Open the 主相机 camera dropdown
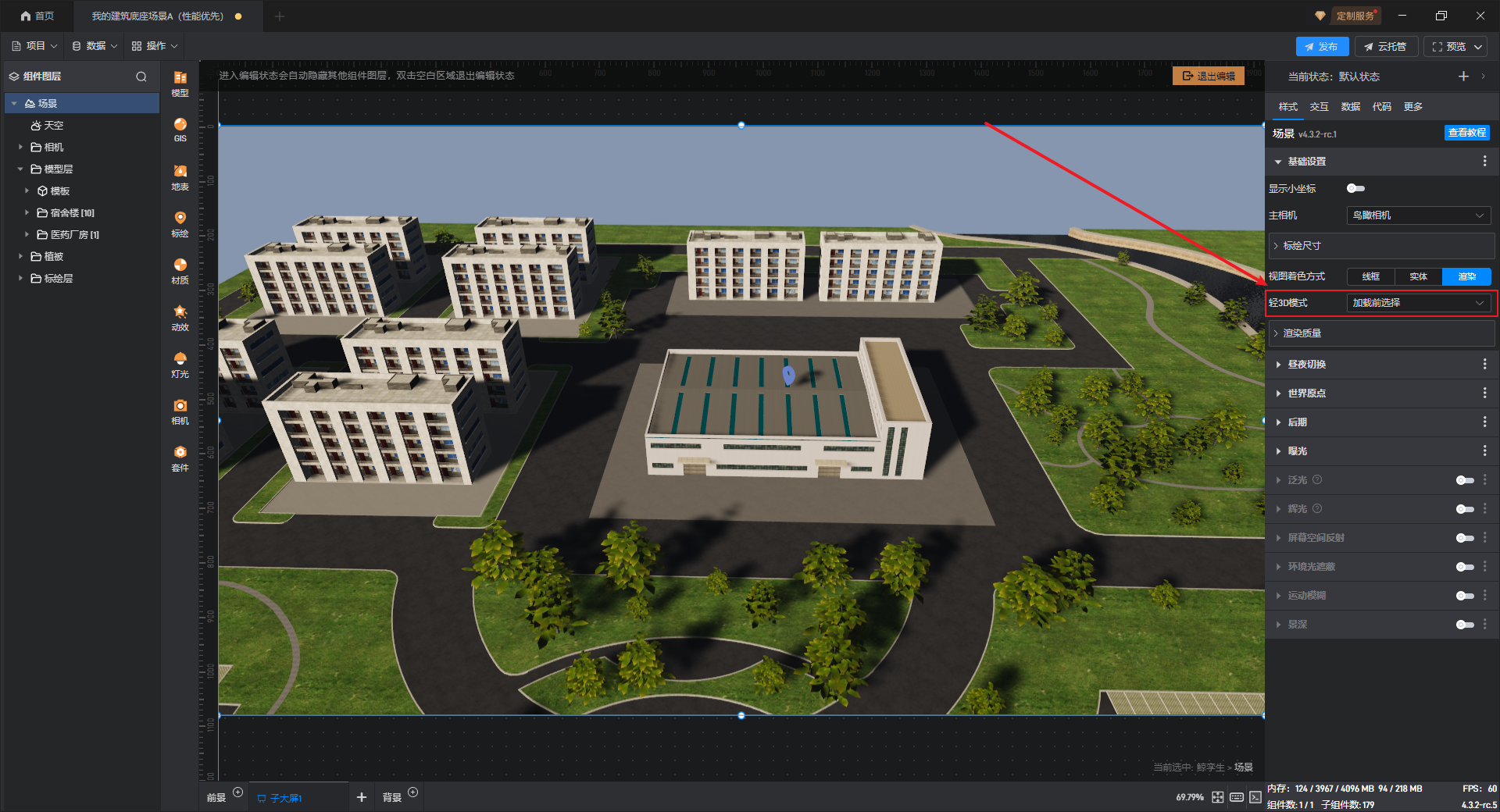 pos(1418,215)
